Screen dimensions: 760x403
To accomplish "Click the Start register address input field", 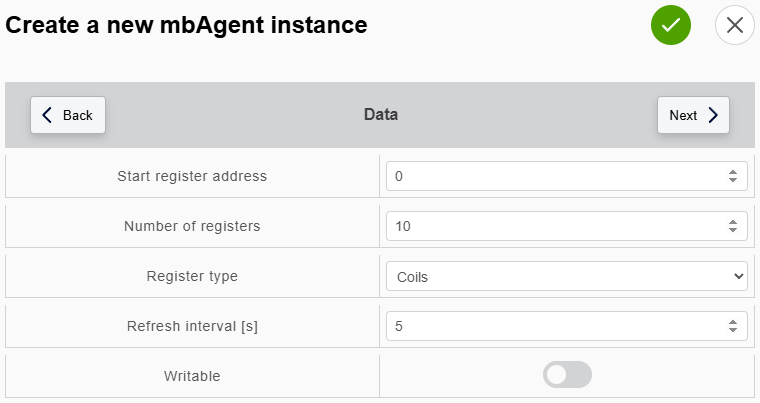I will (556, 176).
